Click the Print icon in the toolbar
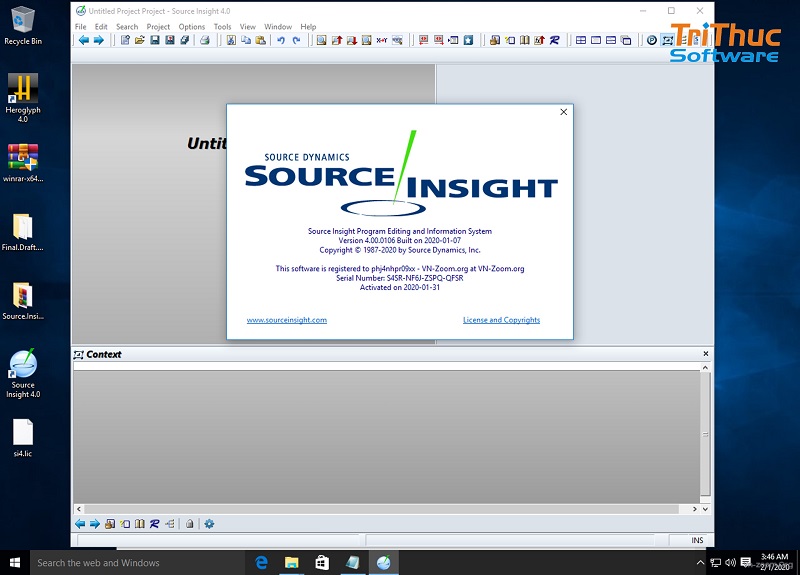This screenshot has height=575, width=800. [204, 40]
